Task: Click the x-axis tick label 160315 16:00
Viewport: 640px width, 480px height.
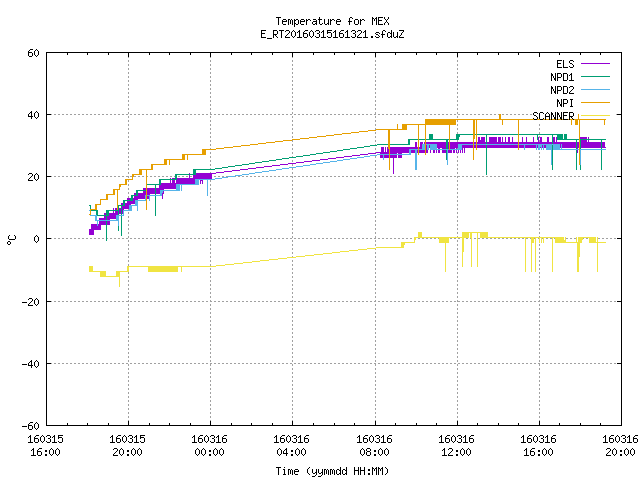Action: click(x=45, y=446)
